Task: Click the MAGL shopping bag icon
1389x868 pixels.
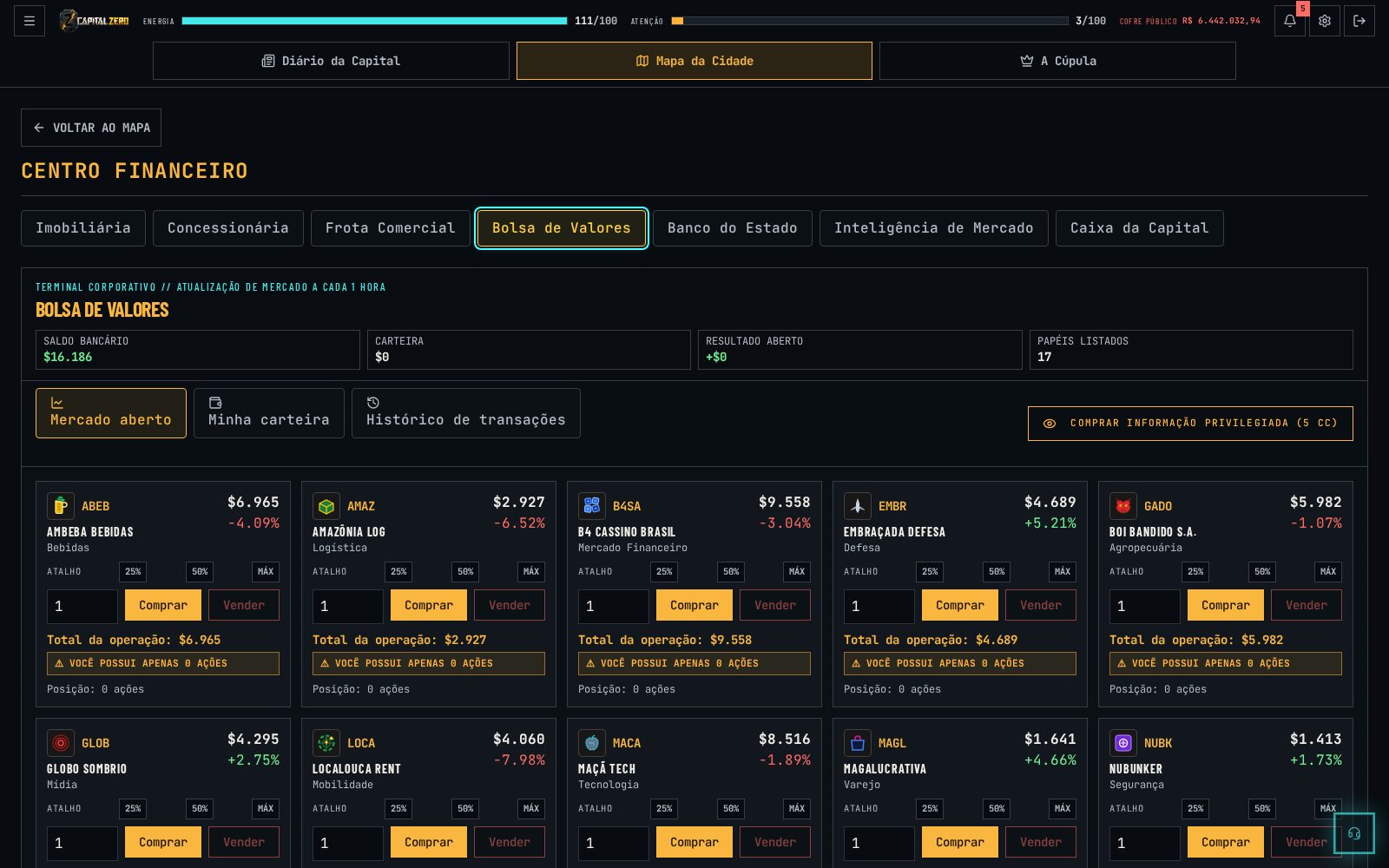Action: pyautogui.click(x=858, y=743)
